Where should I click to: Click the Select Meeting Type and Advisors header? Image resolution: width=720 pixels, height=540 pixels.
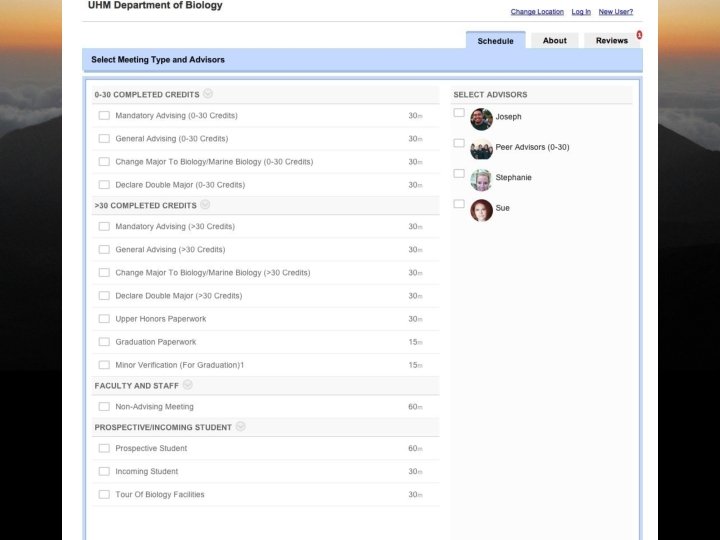pyautogui.click(x=158, y=60)
